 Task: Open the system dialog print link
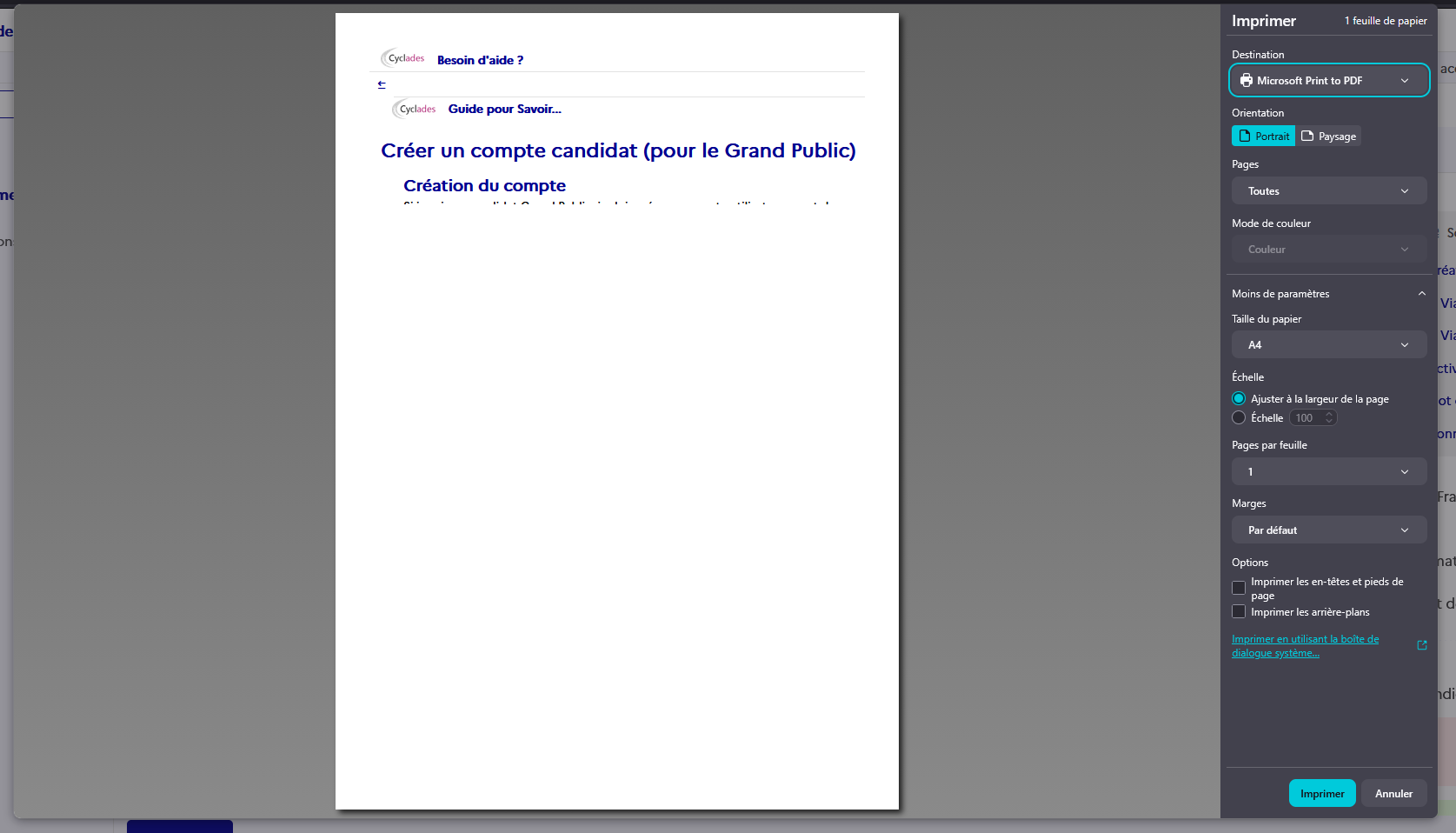[x=1304, y=646]
